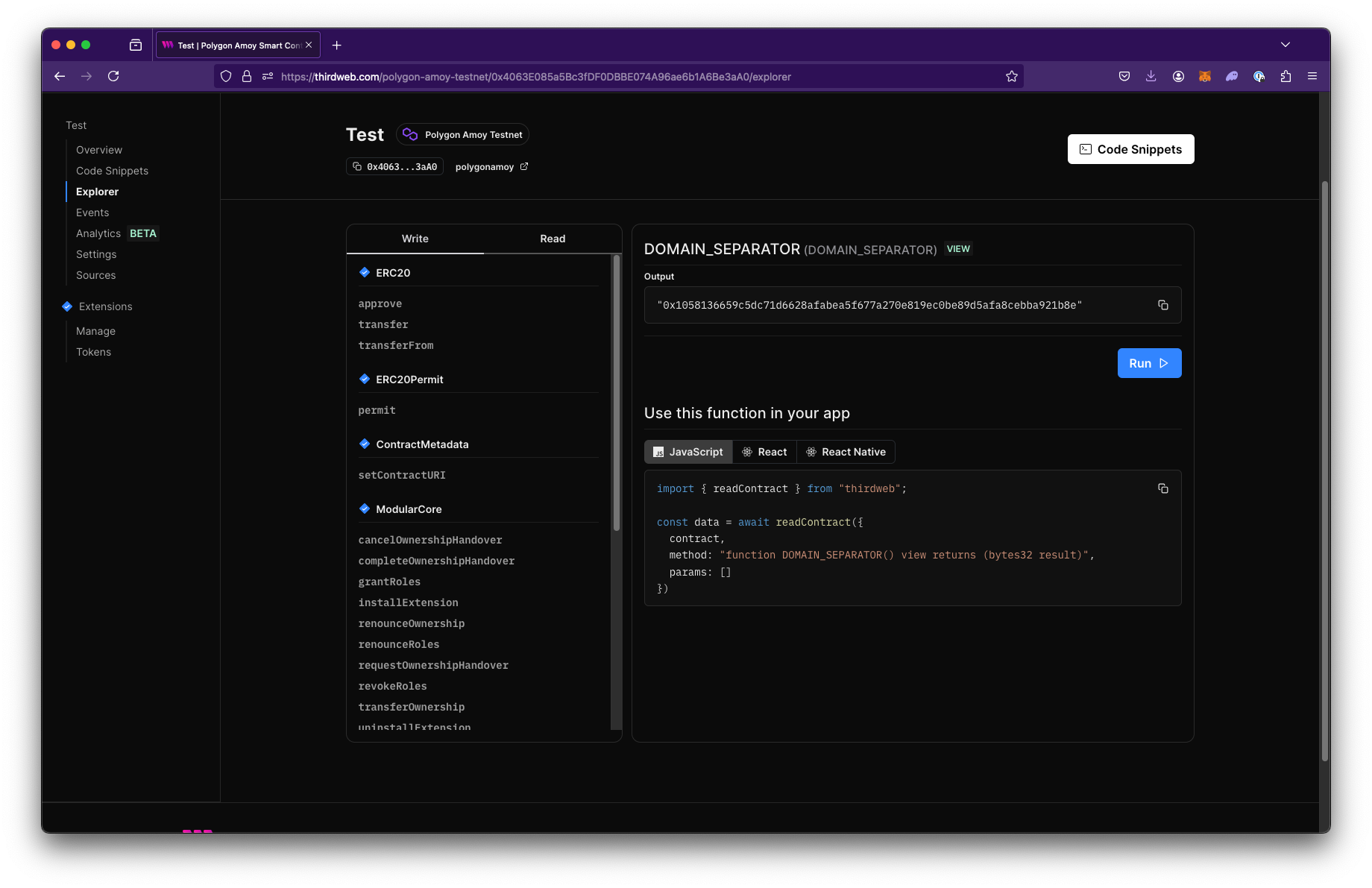The width and height of the screenshot is (1372, 888).
Task: Click the purple Phantom extension icon
Action: 1232,76
